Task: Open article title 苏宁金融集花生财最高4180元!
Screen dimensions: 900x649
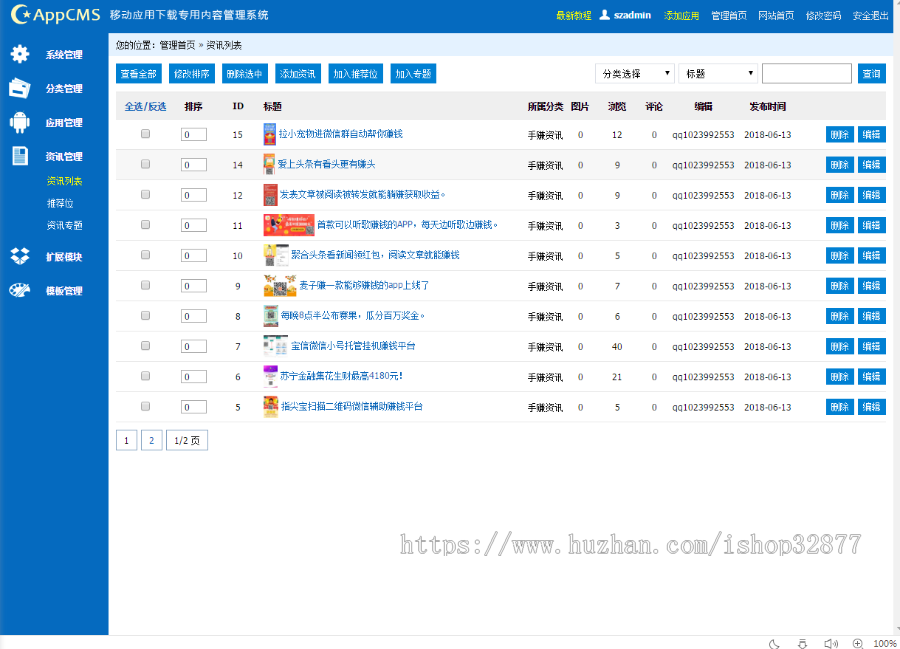Action: pos(342,376)
